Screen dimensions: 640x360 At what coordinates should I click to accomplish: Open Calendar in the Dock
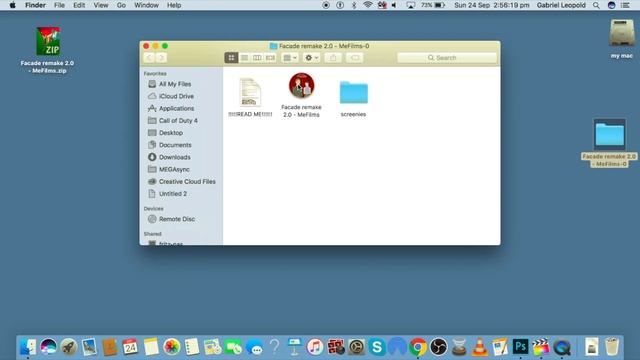130,347
